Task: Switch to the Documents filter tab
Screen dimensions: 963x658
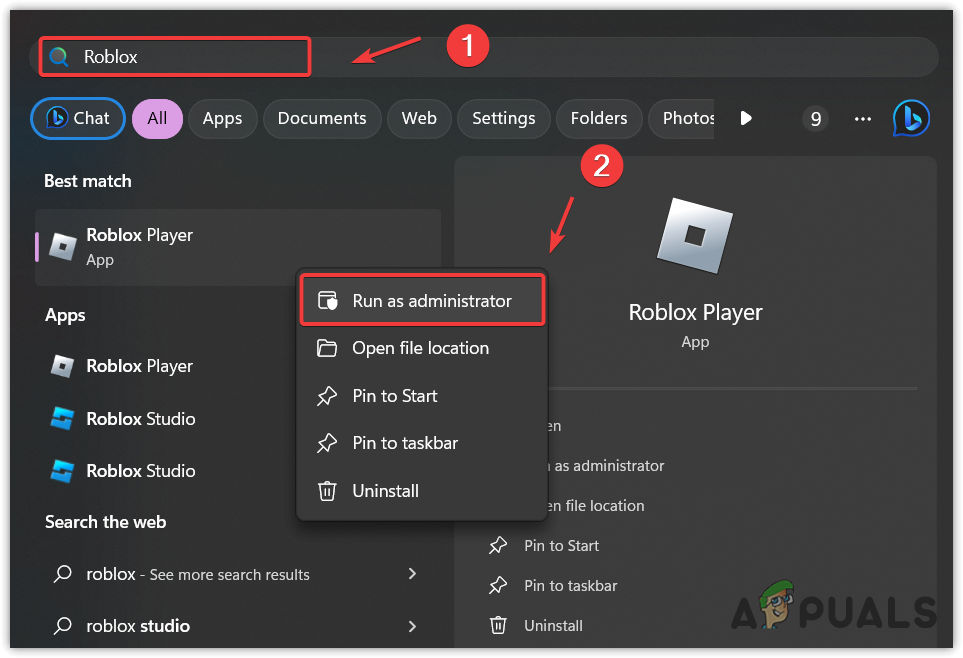Action: click(x=322, y=118)
